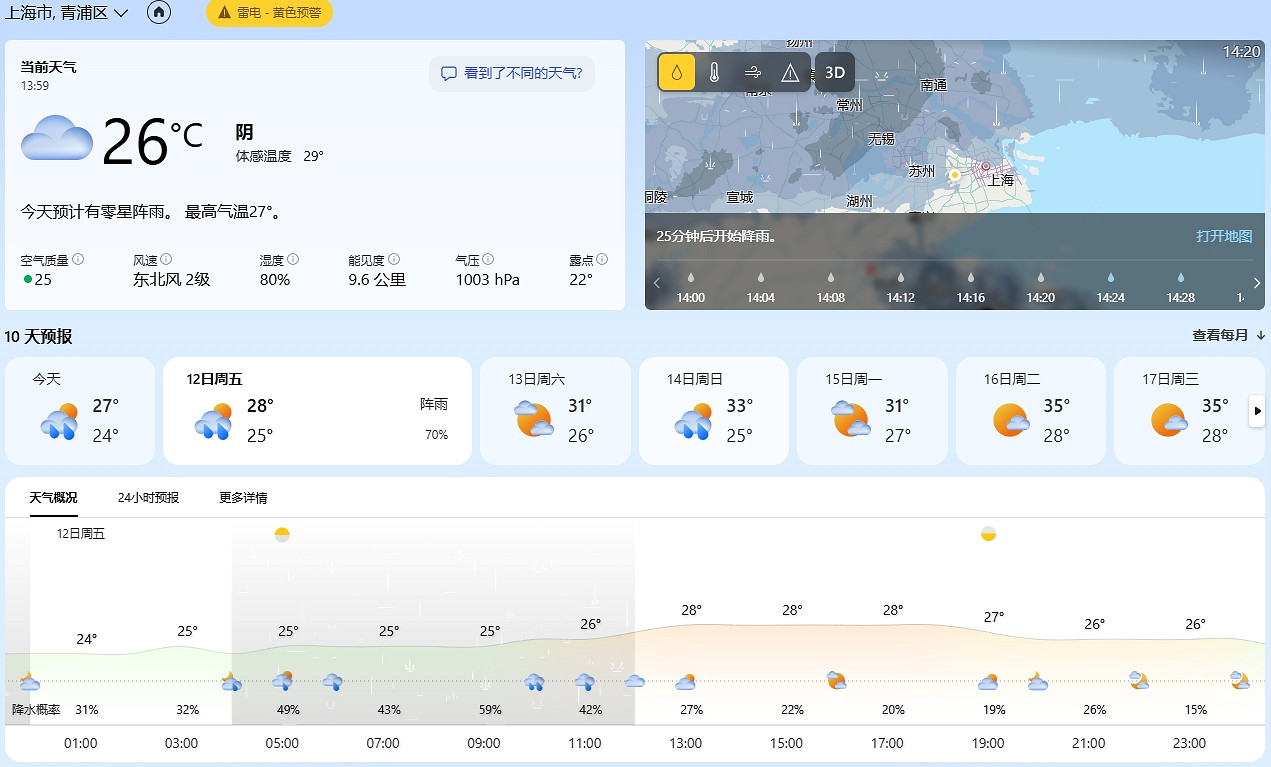Open the full map via 打开地图
The image size is (1271, 767).
click(x=1224, y=237)
